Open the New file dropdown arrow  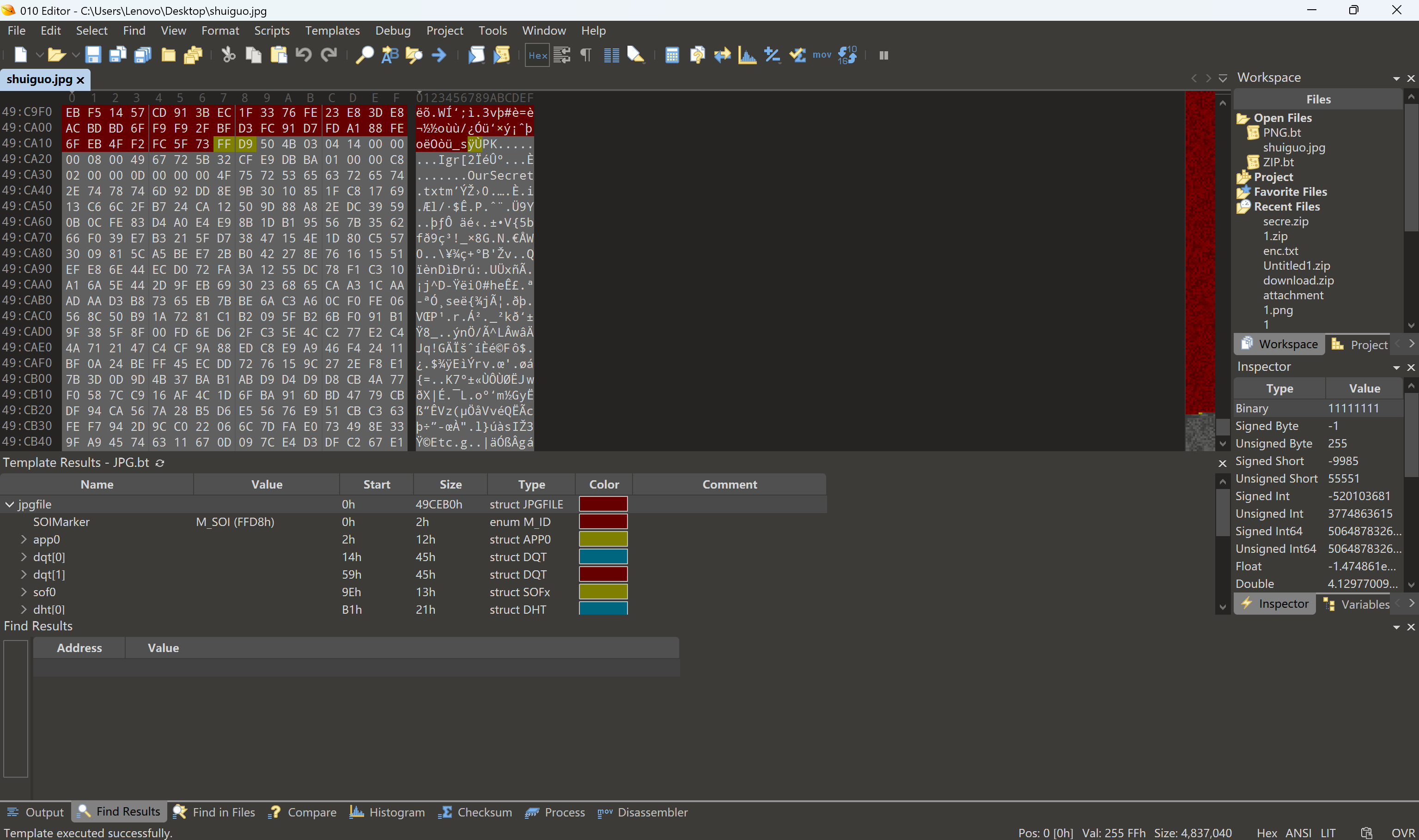[x=40, y=55]
